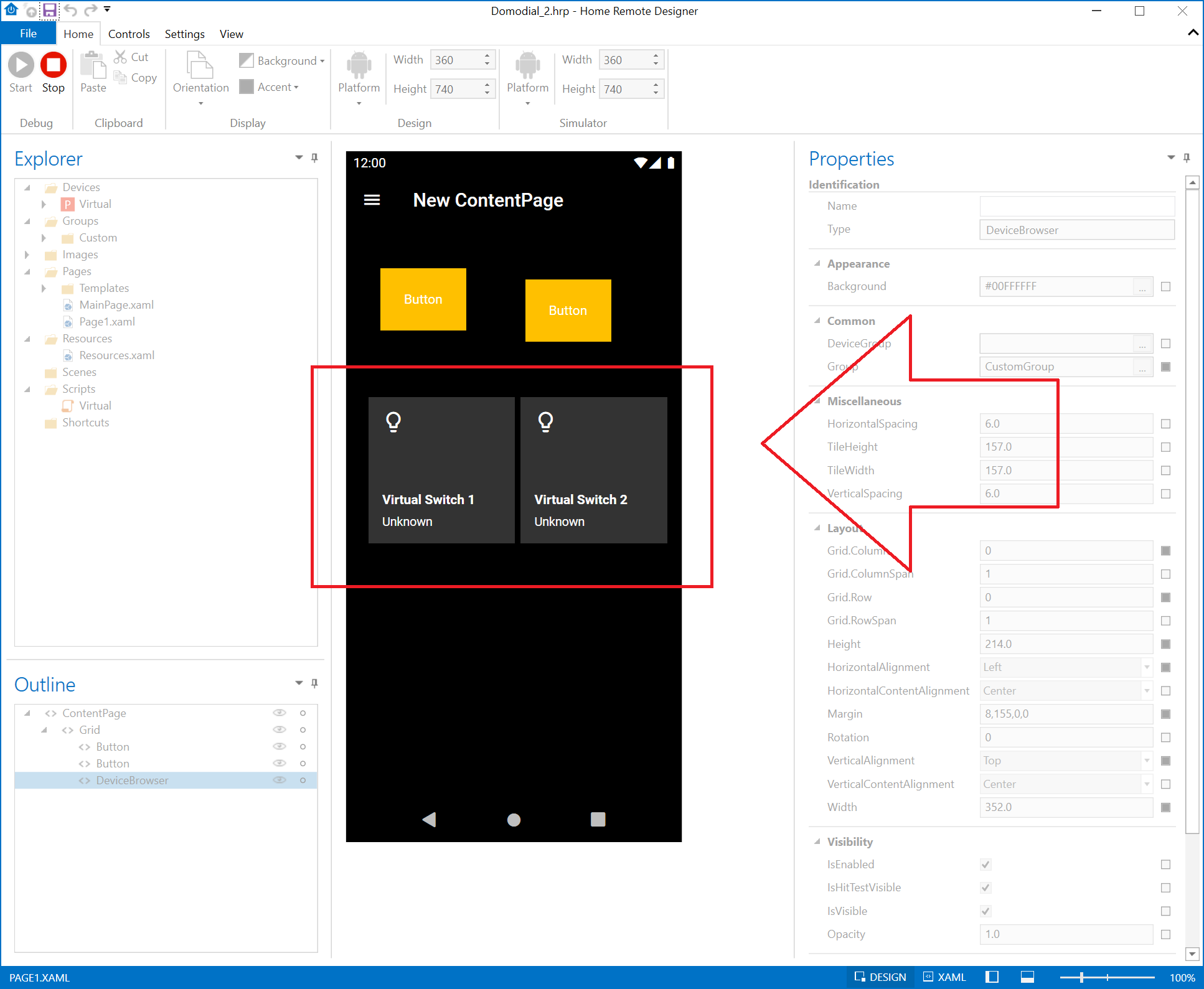Toggle the IsHitTestVisible checkbox
This screenshot has width=1204, height=989.
point(985,888)
